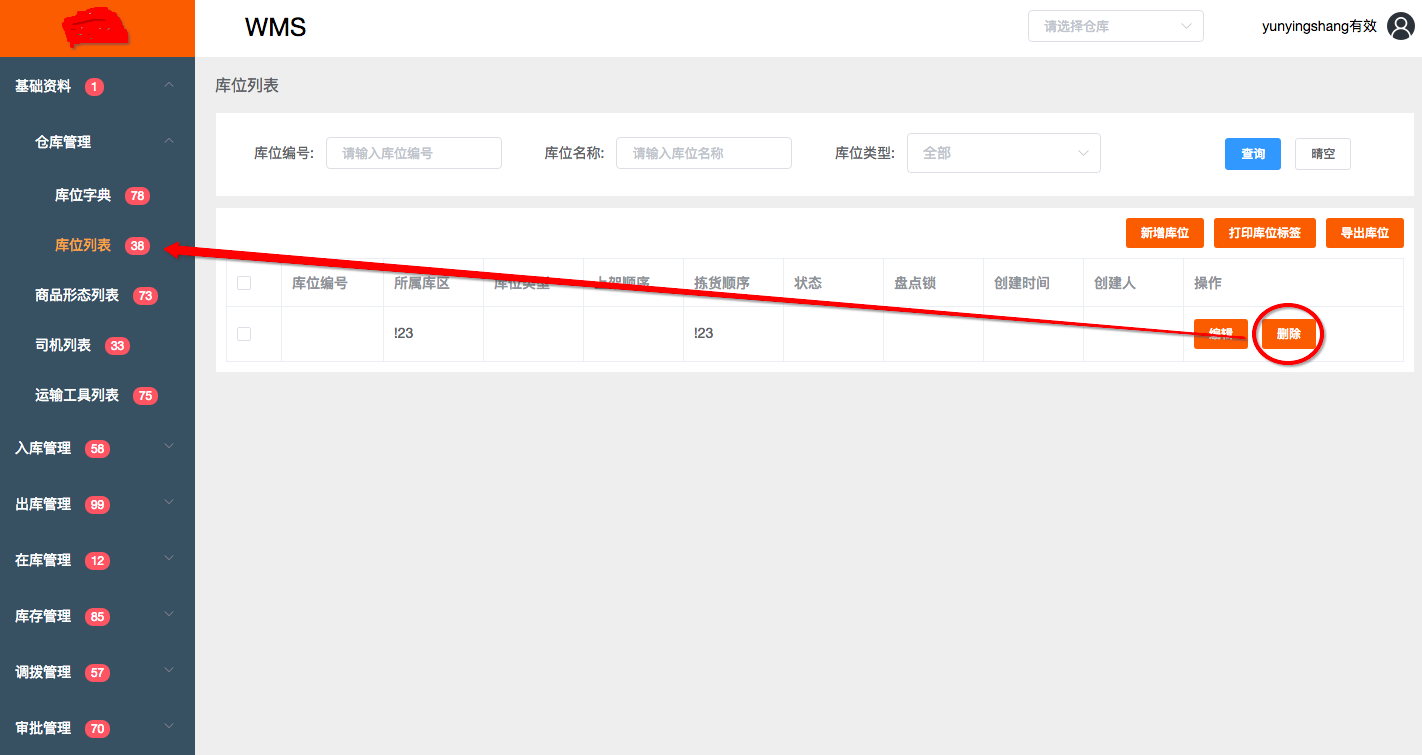Click the 库位编号 column header
Viewport: 1422px width, 755px height.
(x=320, y=283)
